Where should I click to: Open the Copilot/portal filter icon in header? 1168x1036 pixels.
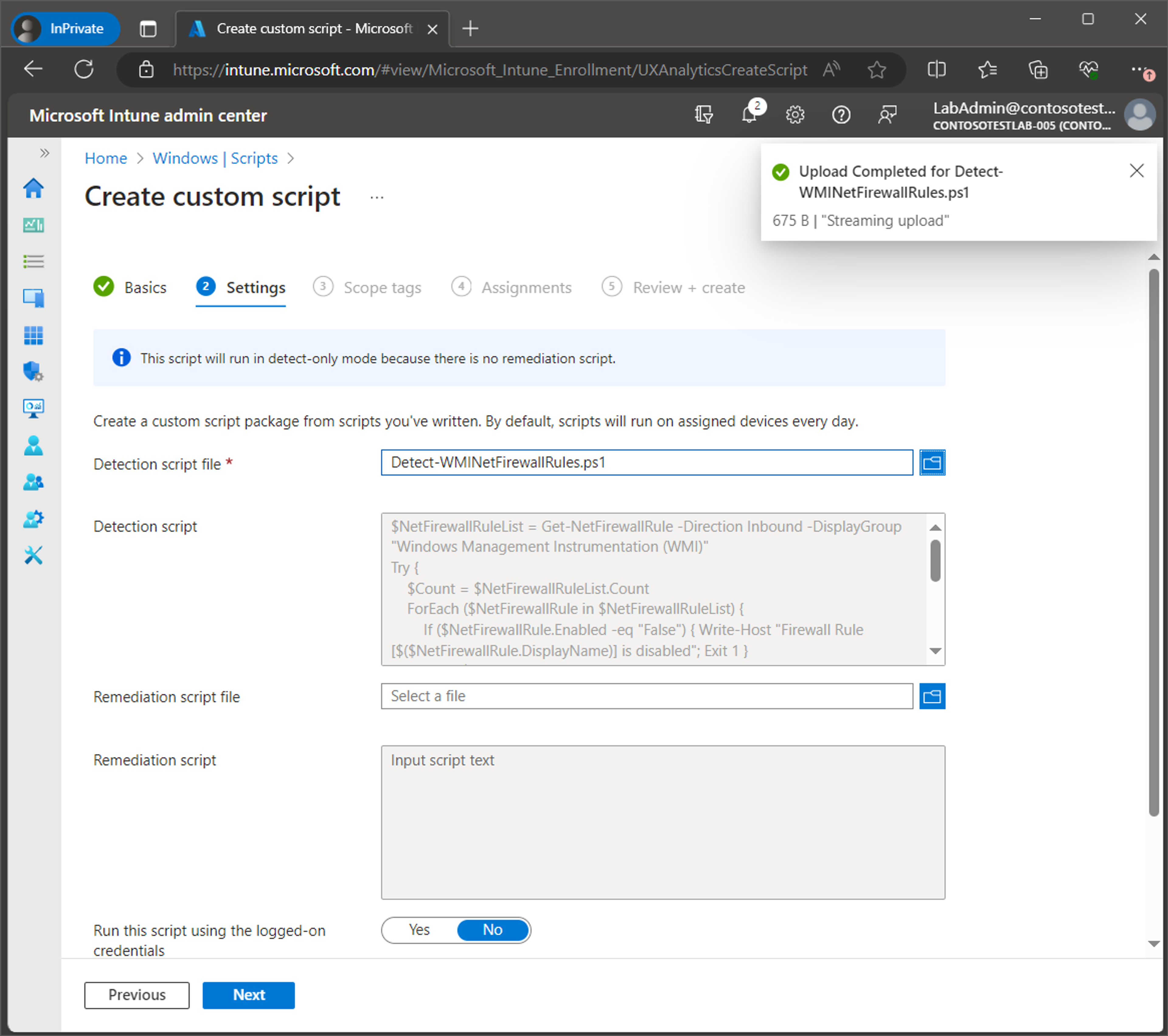click(704, 115)
